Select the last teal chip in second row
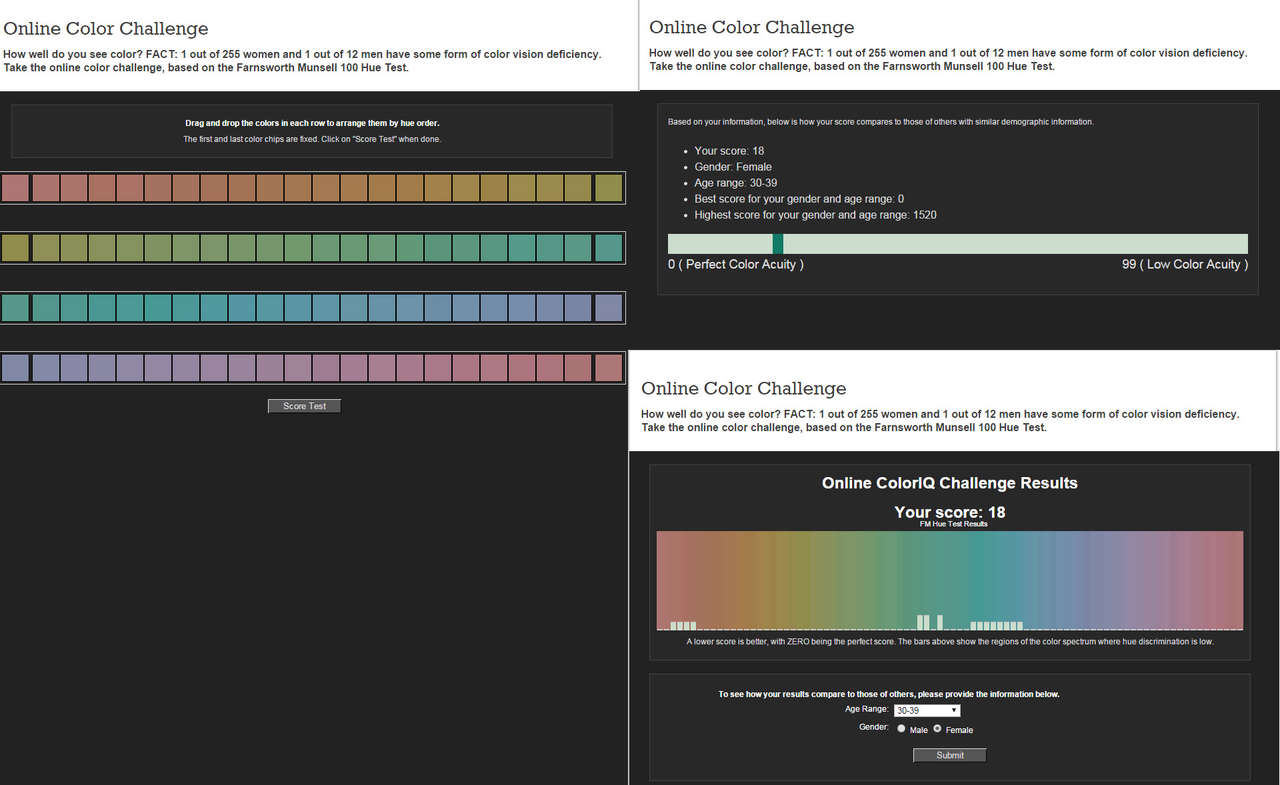This screenshot has width=1280, height=785. (x=608, y=248)
